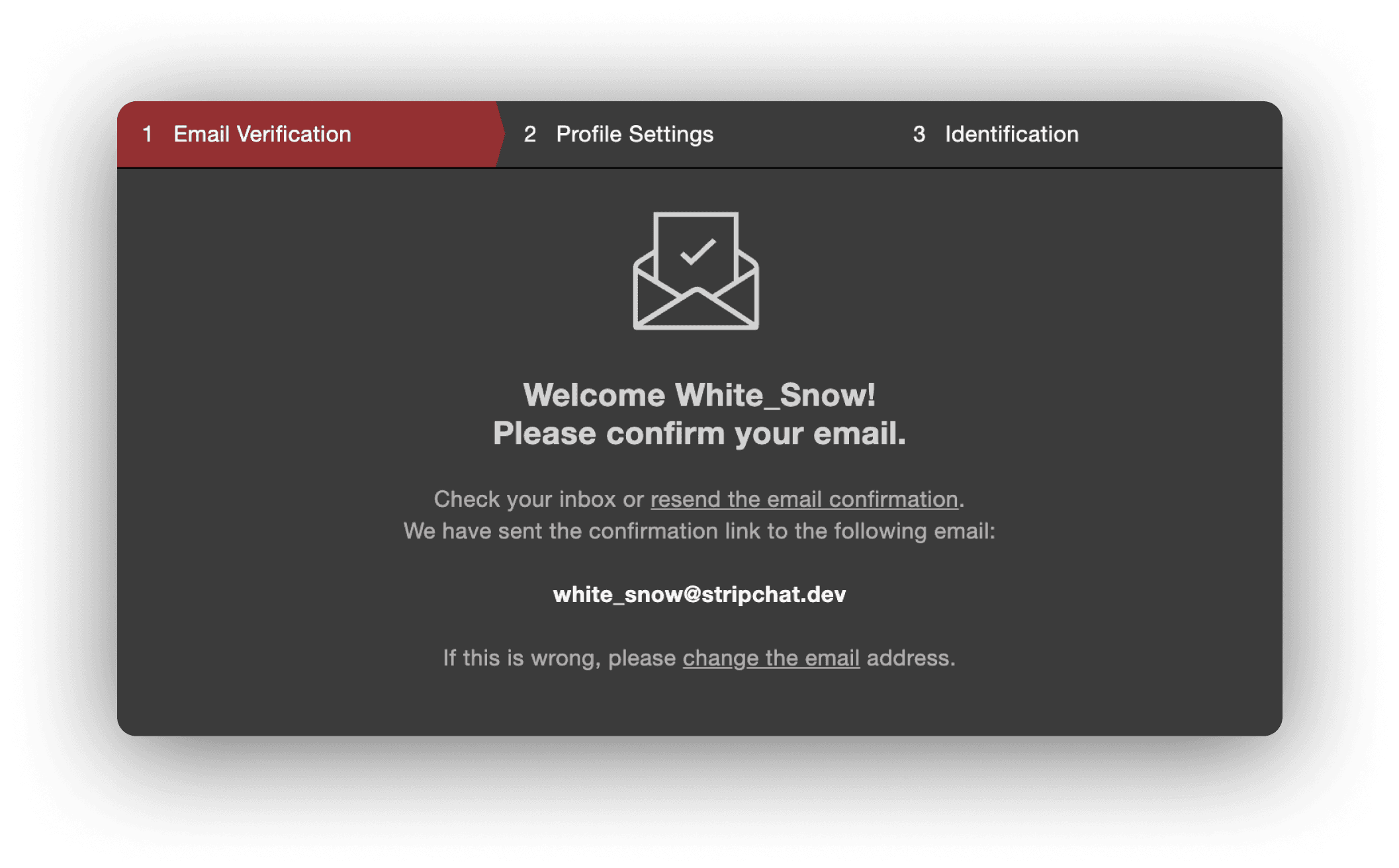Click the open envelope icon
This screenshot has height=868, width=1399.
pyautogui.click(x=696, y=271)
